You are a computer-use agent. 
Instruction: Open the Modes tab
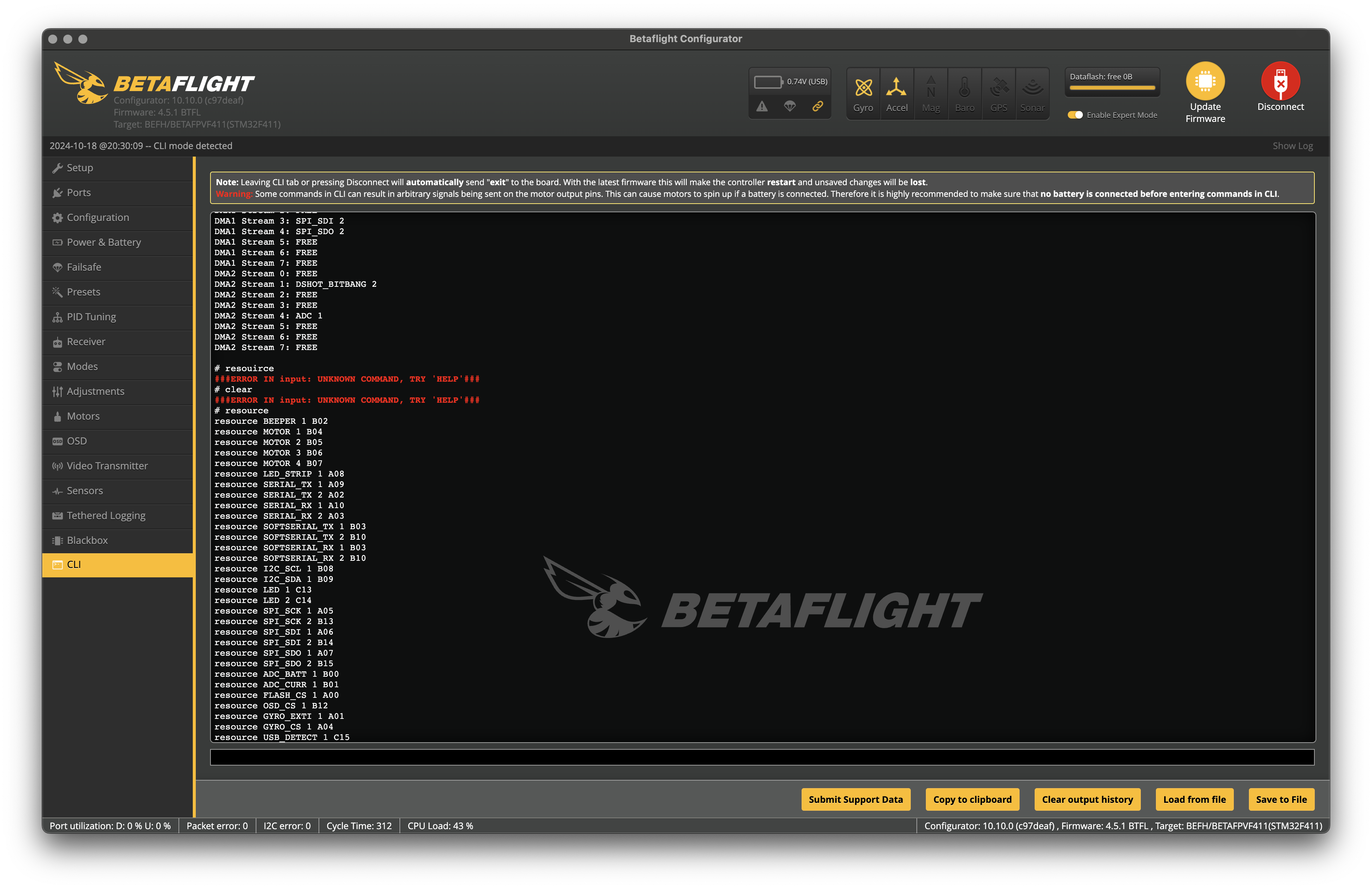click(x=117, y=367)
